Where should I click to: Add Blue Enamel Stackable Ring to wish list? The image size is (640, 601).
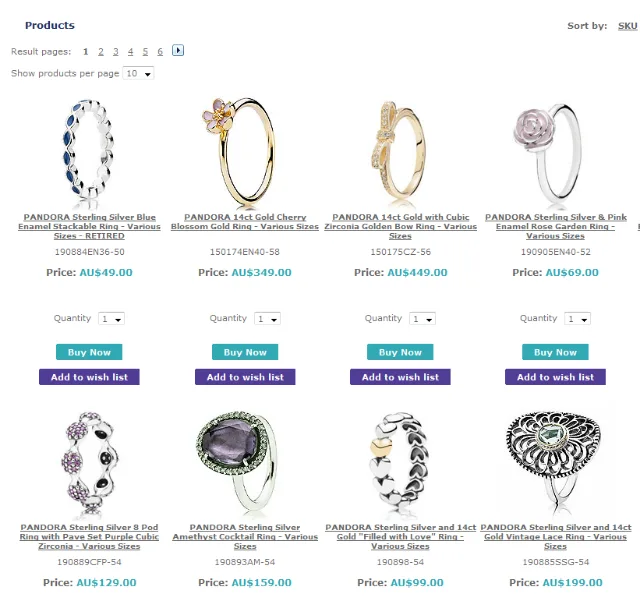click(89, 377)
